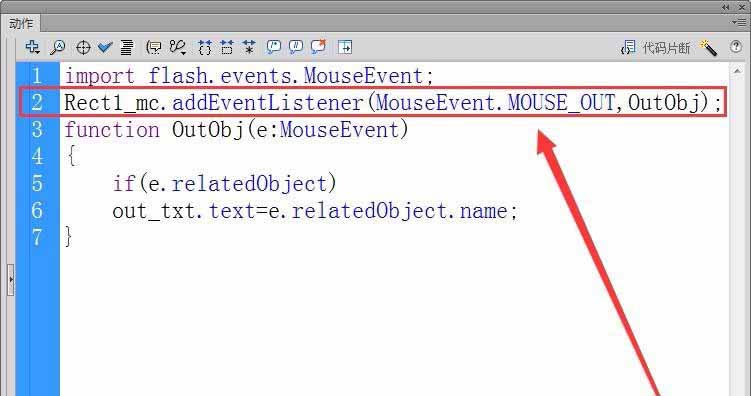
Task: Click line number 1 in the gutter
Action: tap(37, 76)
